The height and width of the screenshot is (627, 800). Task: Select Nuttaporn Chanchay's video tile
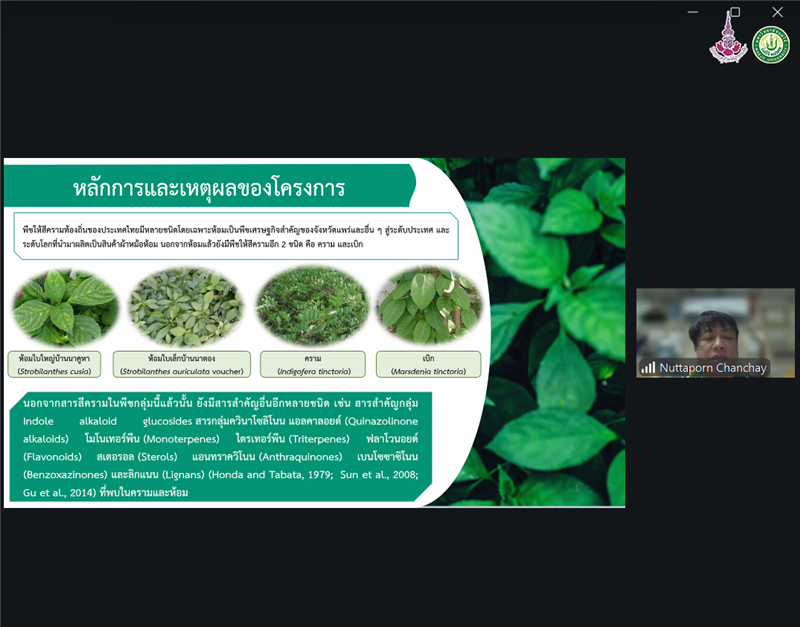tap(715, 333)
